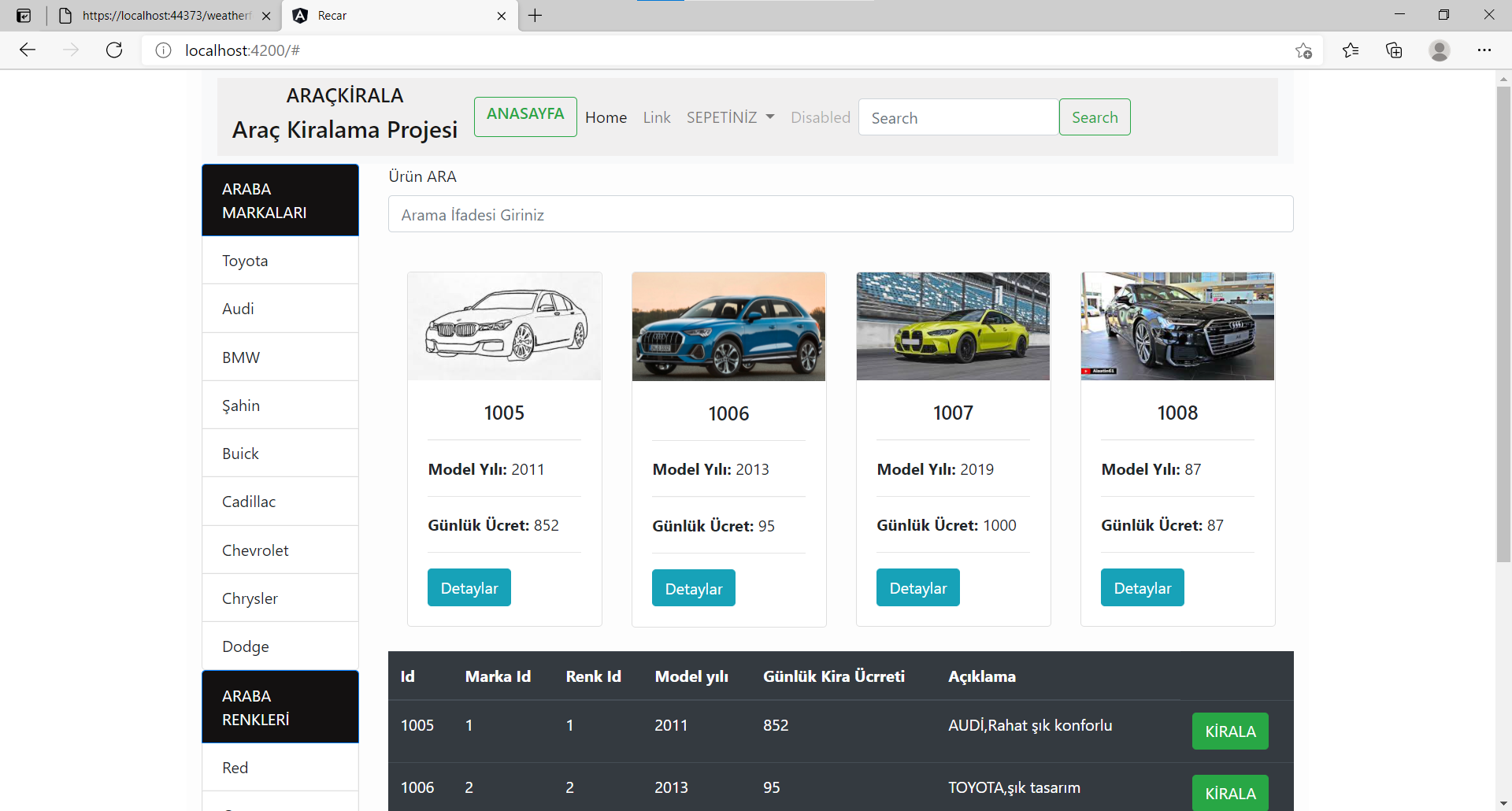Open the Settings and more ellipsis icon
The height and width of the screenshot is (811, 1512).
pos(1485,50)
